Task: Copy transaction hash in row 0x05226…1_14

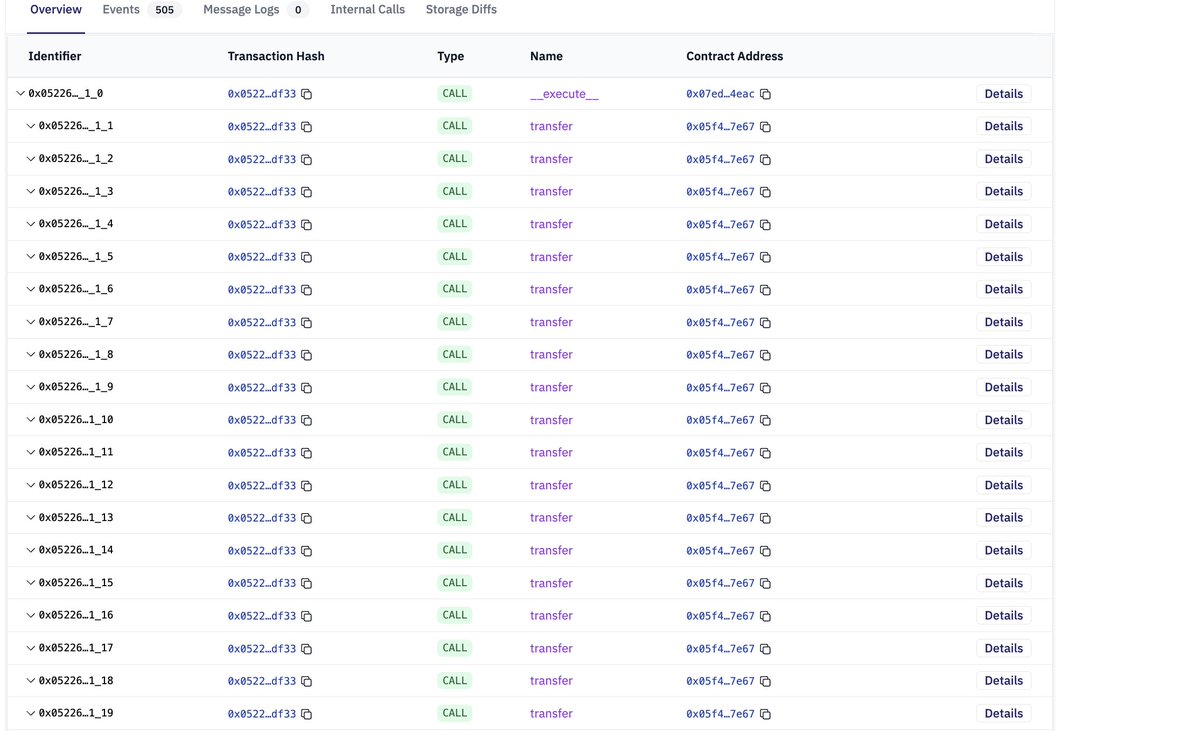Action: tap(307, 551)
